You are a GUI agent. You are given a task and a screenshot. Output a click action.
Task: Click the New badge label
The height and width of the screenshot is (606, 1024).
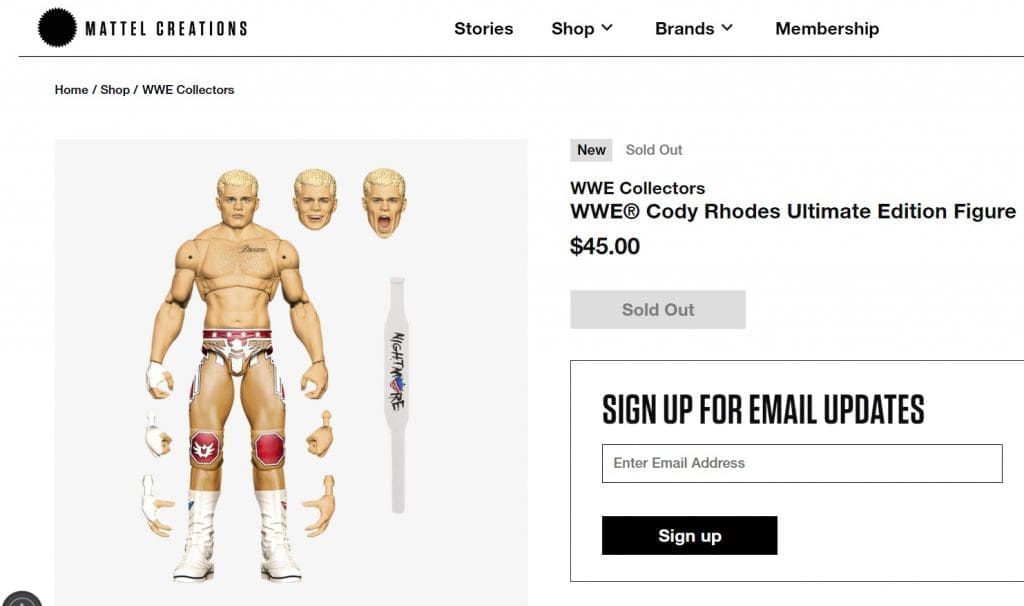591,150
